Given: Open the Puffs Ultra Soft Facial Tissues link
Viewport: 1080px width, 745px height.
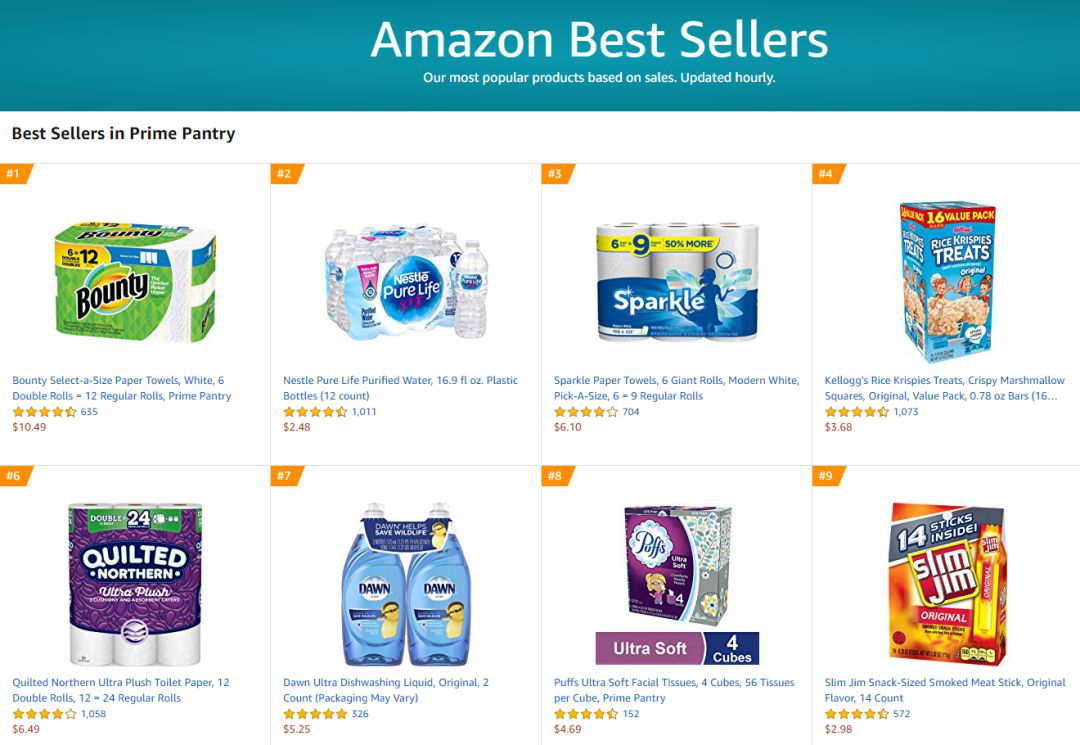Looking at the screenshot, I should click(674, 690).
